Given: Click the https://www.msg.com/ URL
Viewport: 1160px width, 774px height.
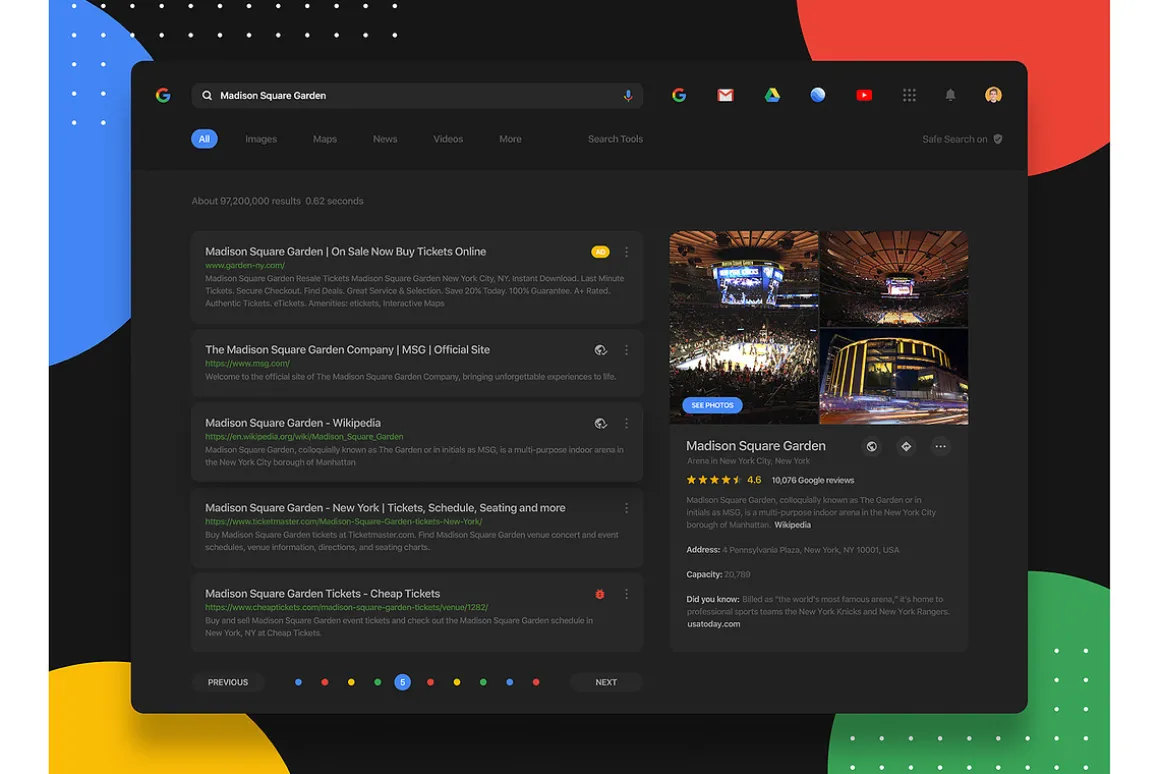Looking at the screenshot, I should pyautogui.click(x=247, y=363).
